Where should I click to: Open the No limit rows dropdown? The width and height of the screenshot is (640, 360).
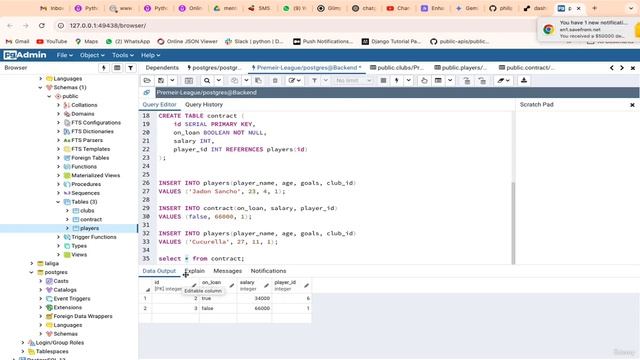click(x=353, y=80)
